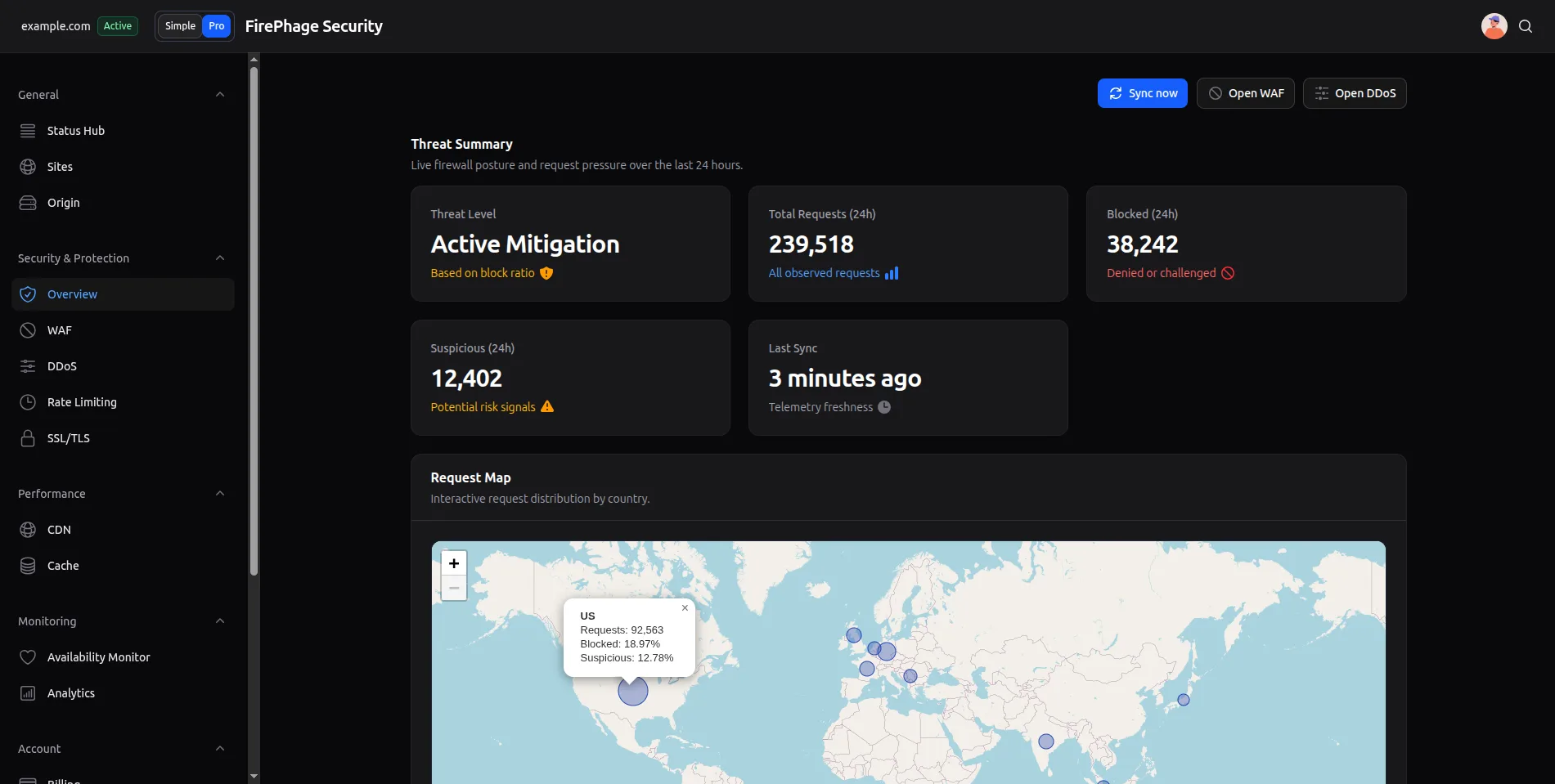
Task: Click the user avatar icon
Action: [1494, 25]
